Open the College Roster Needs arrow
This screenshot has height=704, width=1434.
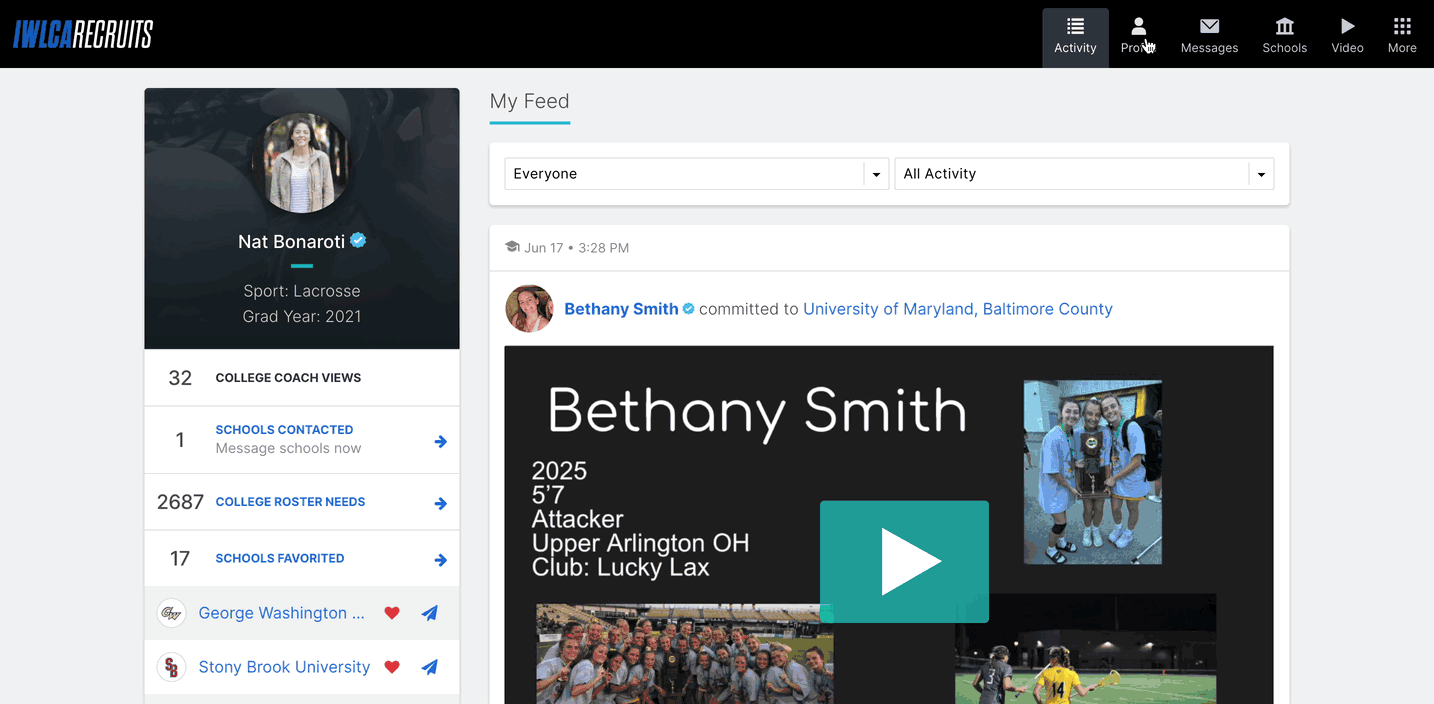(x=440, y=503)
